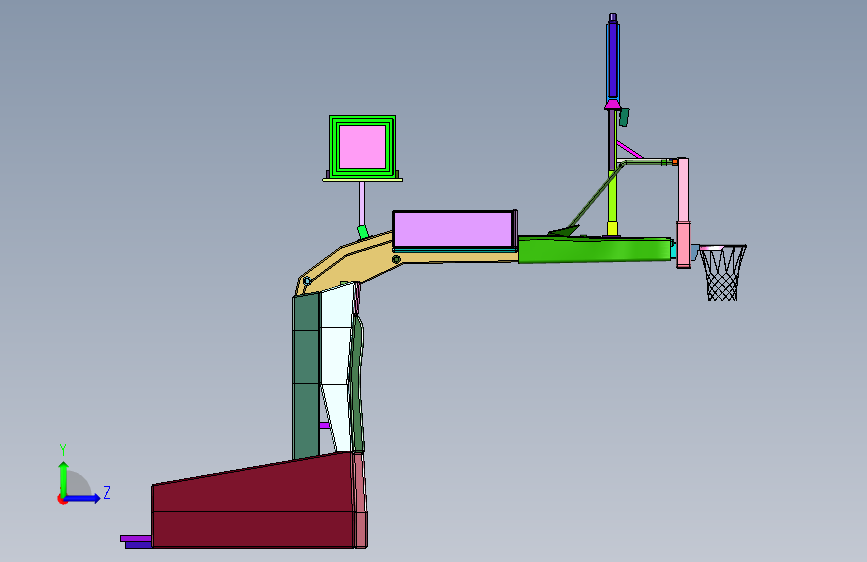This screenshot has height=562, width=867.
Task: Select the pink screen inside green frame
Action: coord(362,147)
